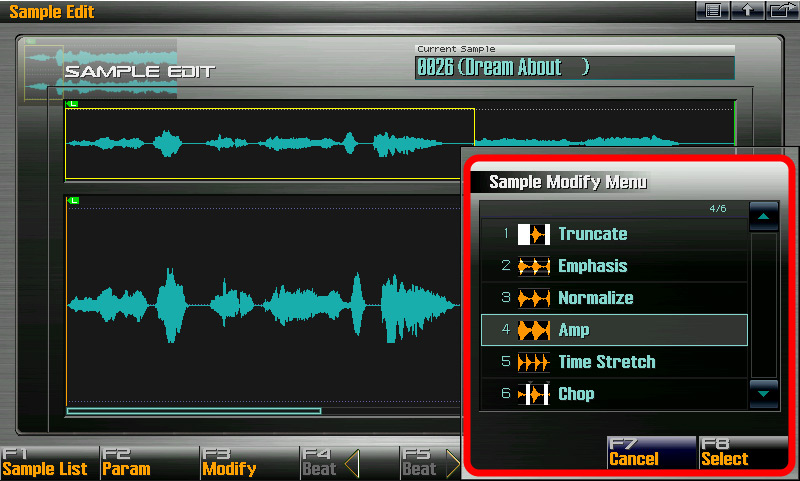
Task: Click the horizontal waveform scrollbar
Action: [x=194, y=411]
